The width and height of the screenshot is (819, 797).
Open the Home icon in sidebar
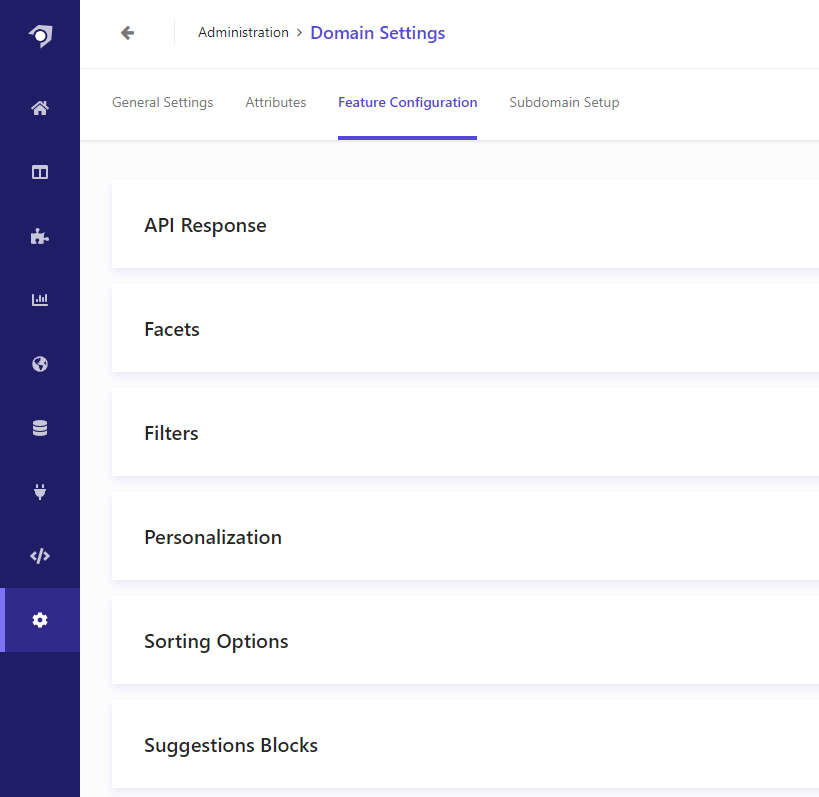(x=40, y=108)
